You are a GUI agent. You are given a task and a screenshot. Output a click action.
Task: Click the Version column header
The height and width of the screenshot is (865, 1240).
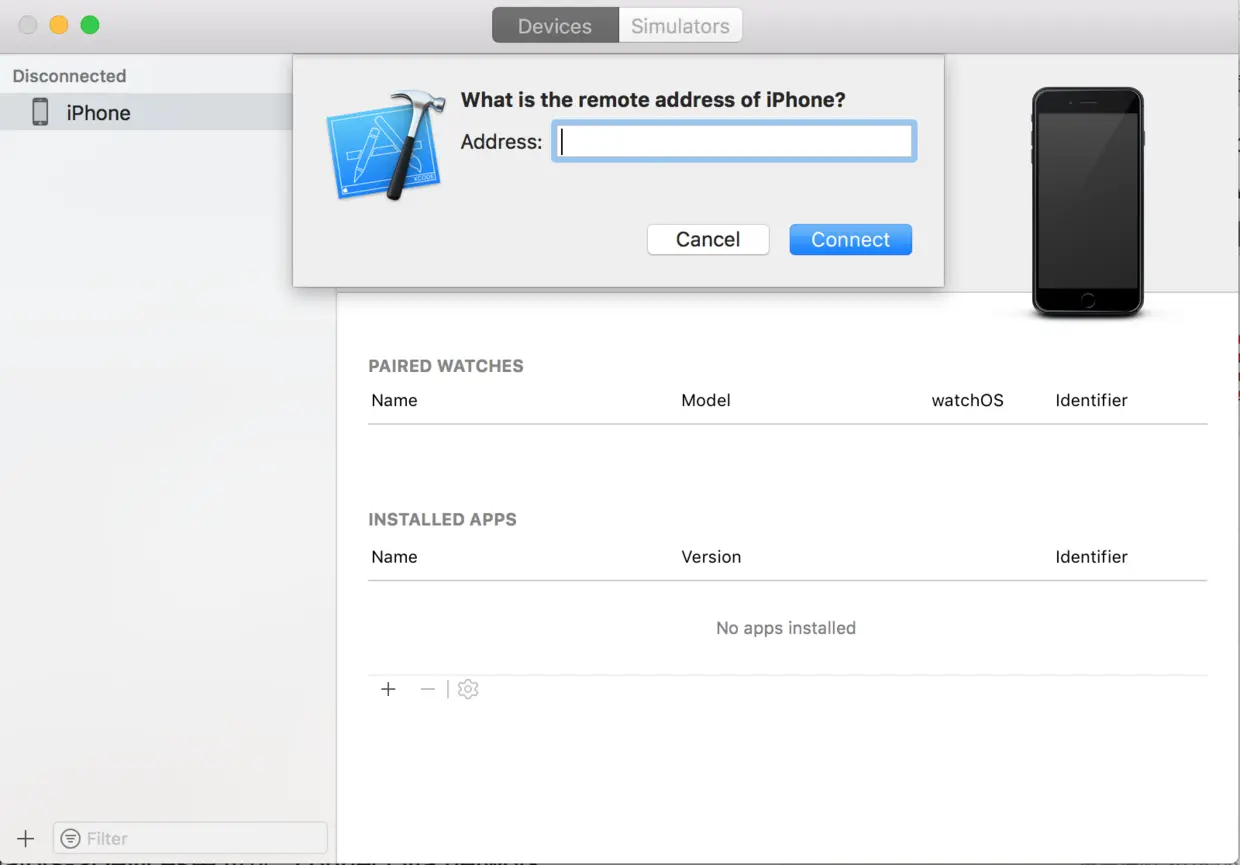711,557
